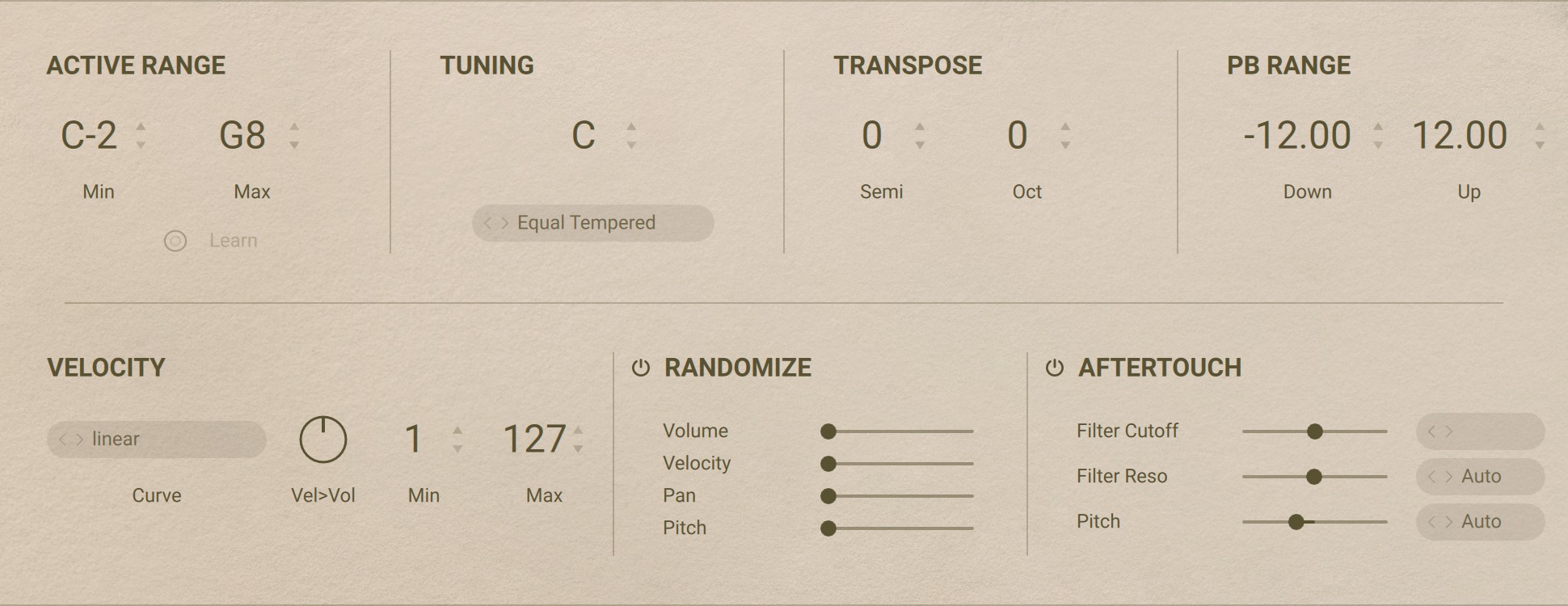Open the Aftertouch Pitch Auto dropdown

(1480, 522)
